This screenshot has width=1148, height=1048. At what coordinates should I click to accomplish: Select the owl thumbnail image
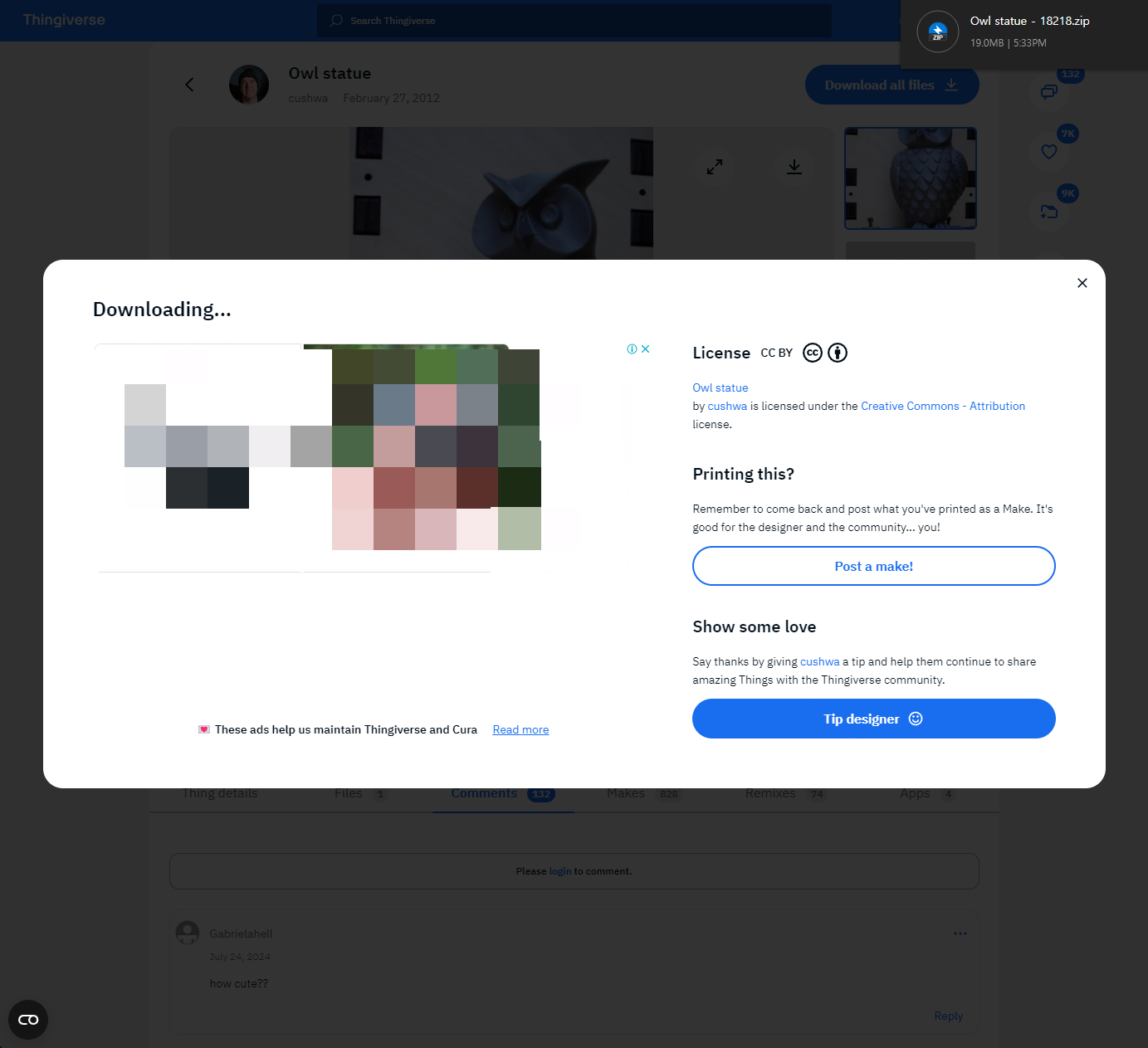pyautogui.click(x=911, y=178)
